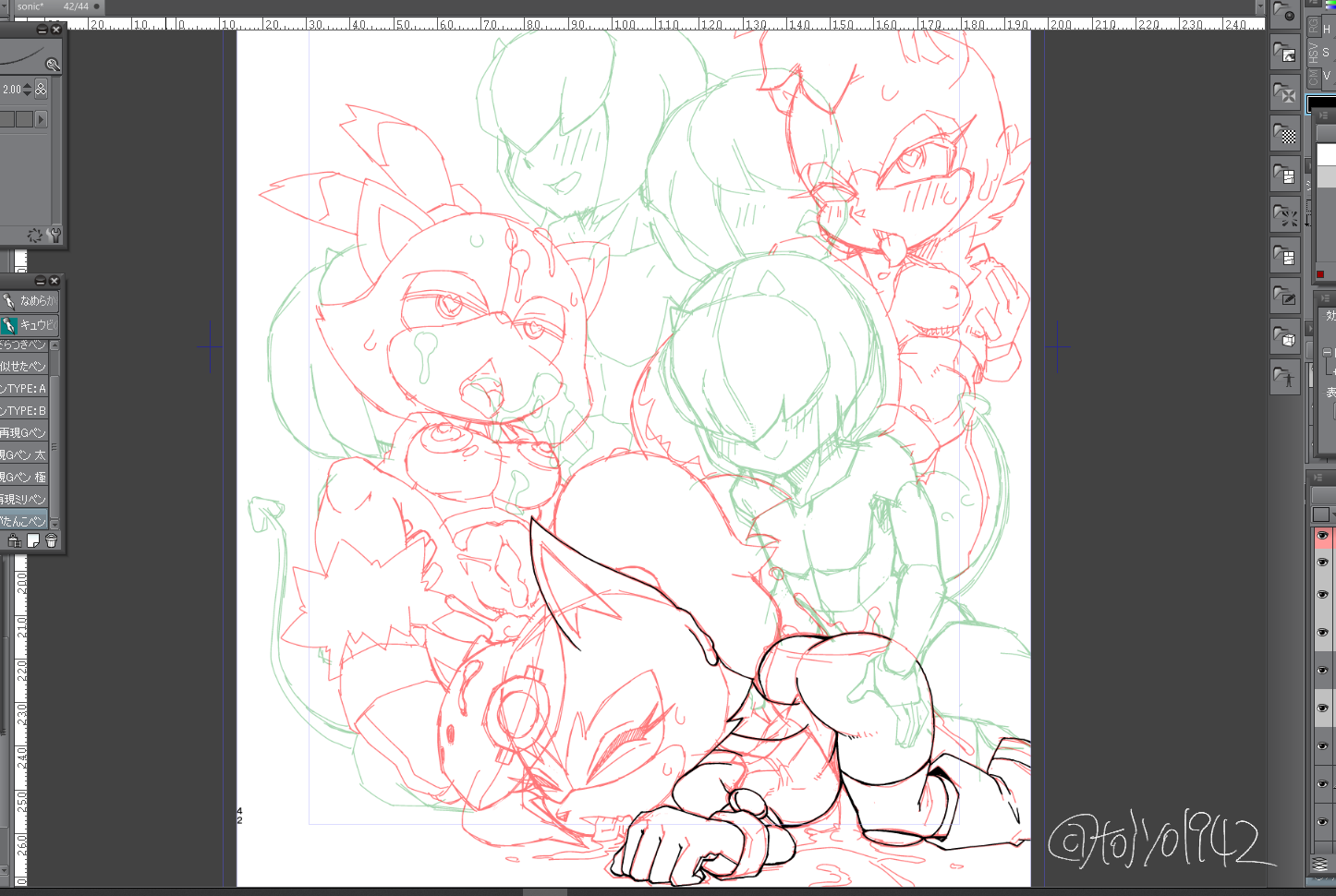Screen dimensions: 1336x896
Task: Minimize the sub tool panel
Action: click(40, 281)
